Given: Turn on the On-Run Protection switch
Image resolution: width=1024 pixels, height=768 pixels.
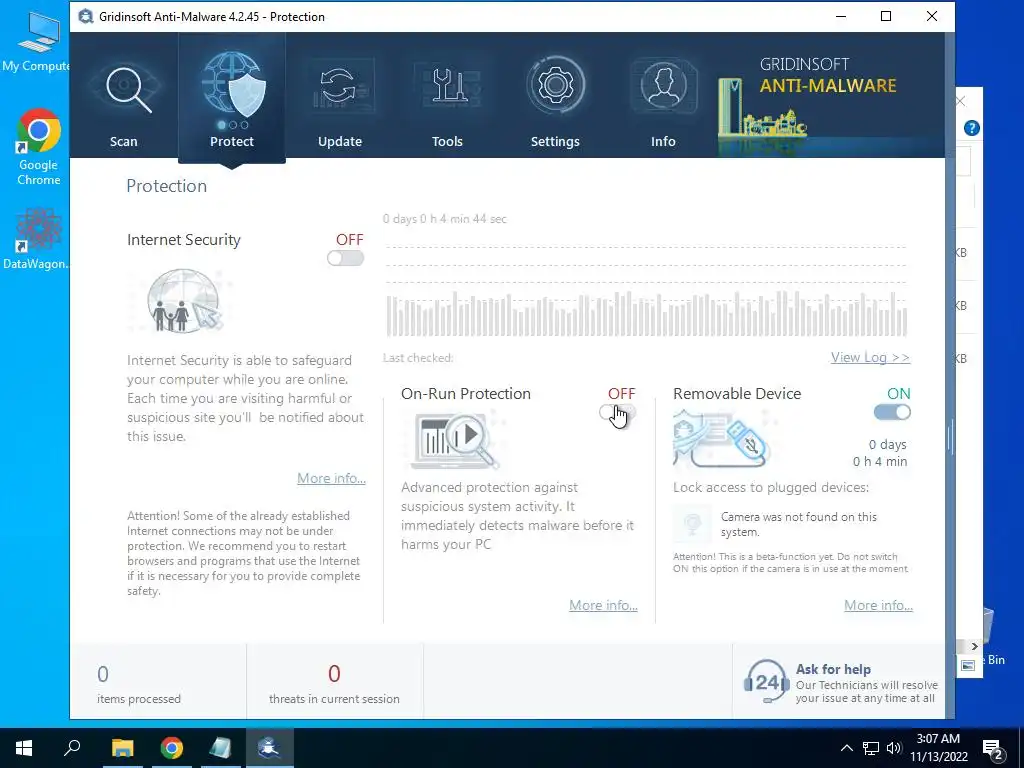Looking at the screenshot, I should click(617, 412).
